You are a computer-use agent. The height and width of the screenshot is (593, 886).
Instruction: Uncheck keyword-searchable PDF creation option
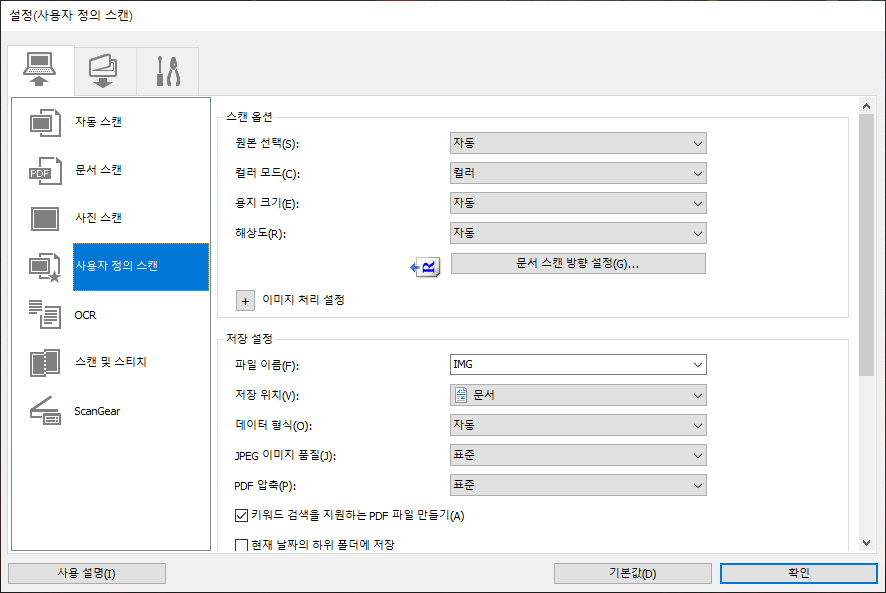coord(241,515)
